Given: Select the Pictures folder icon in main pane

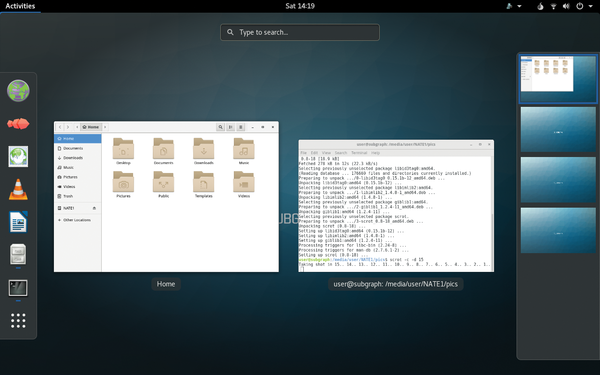Looking at the screenshot, I should [123, 182].
